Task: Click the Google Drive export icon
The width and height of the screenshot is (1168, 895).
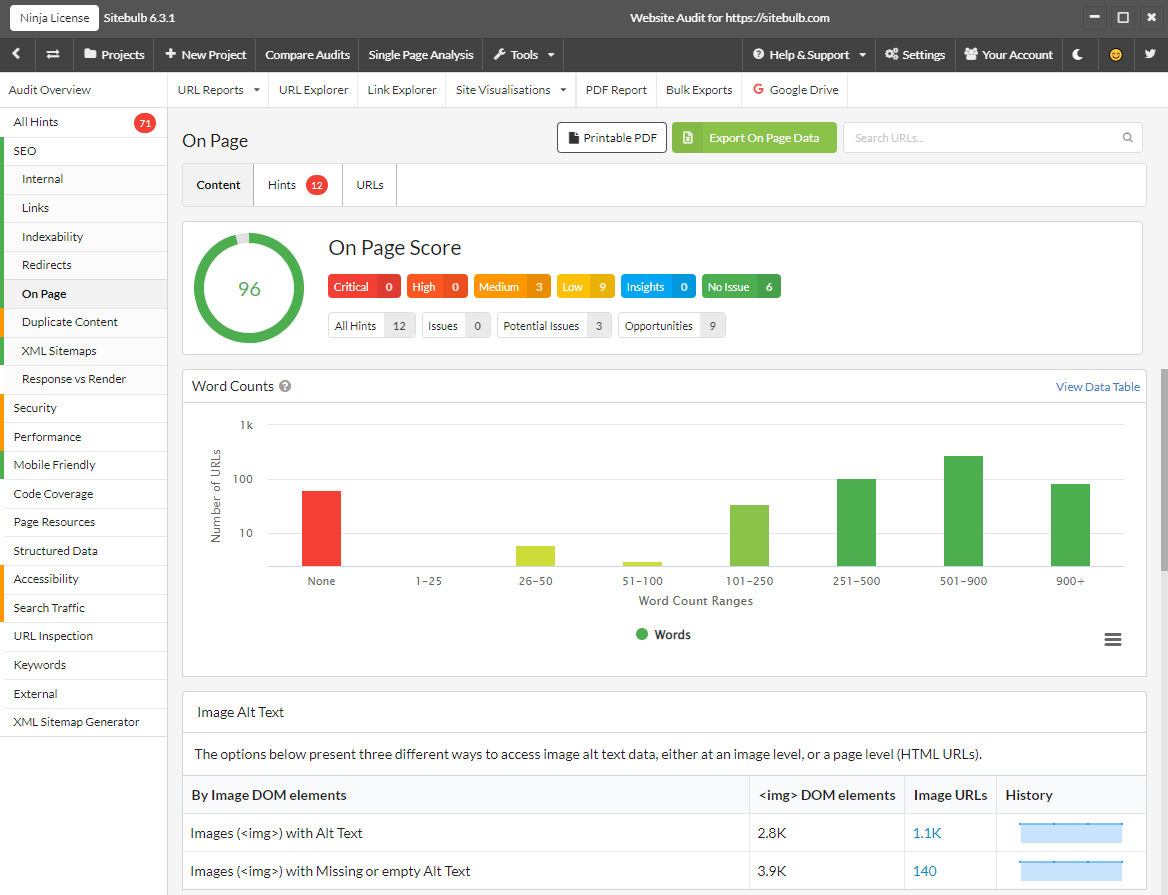Action: point(760,89)
